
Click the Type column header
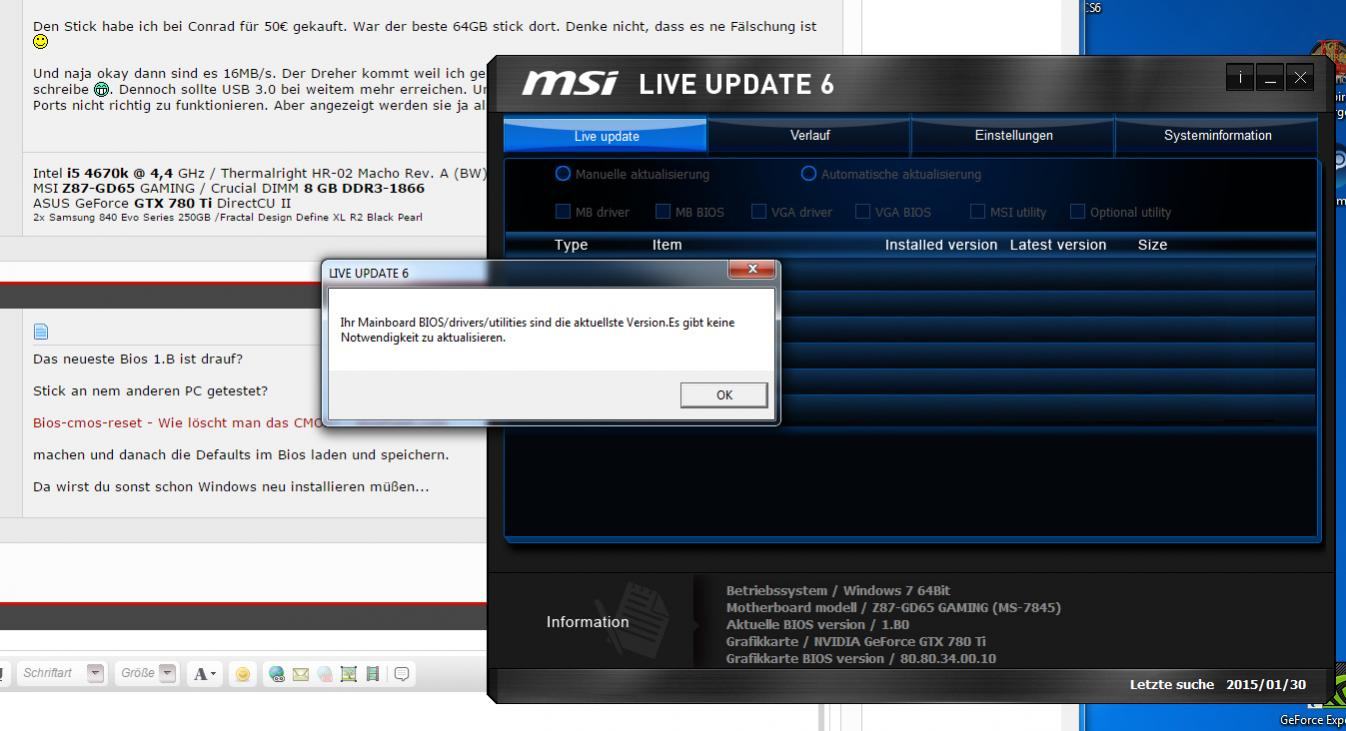(x=571, y=245)
